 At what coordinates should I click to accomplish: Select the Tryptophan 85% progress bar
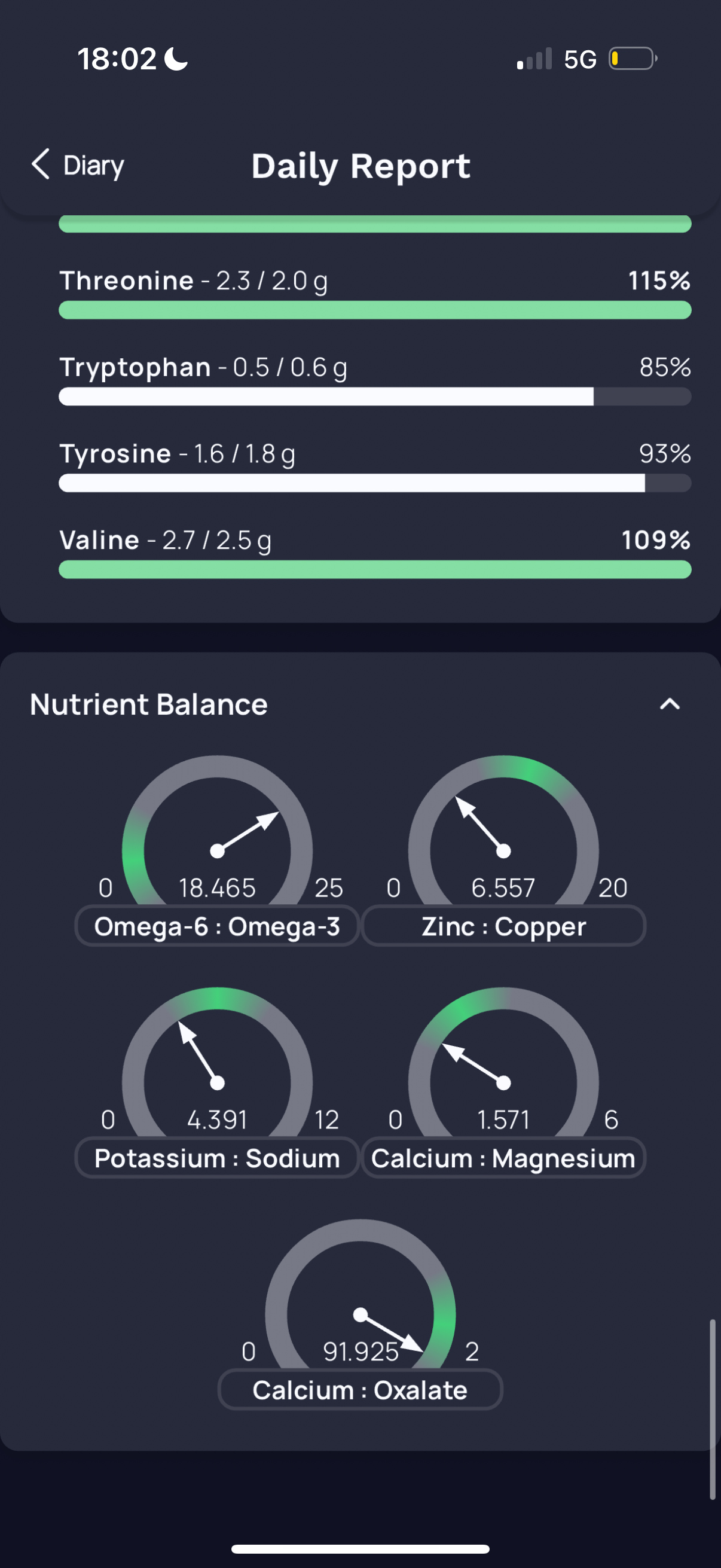[375, 396]
